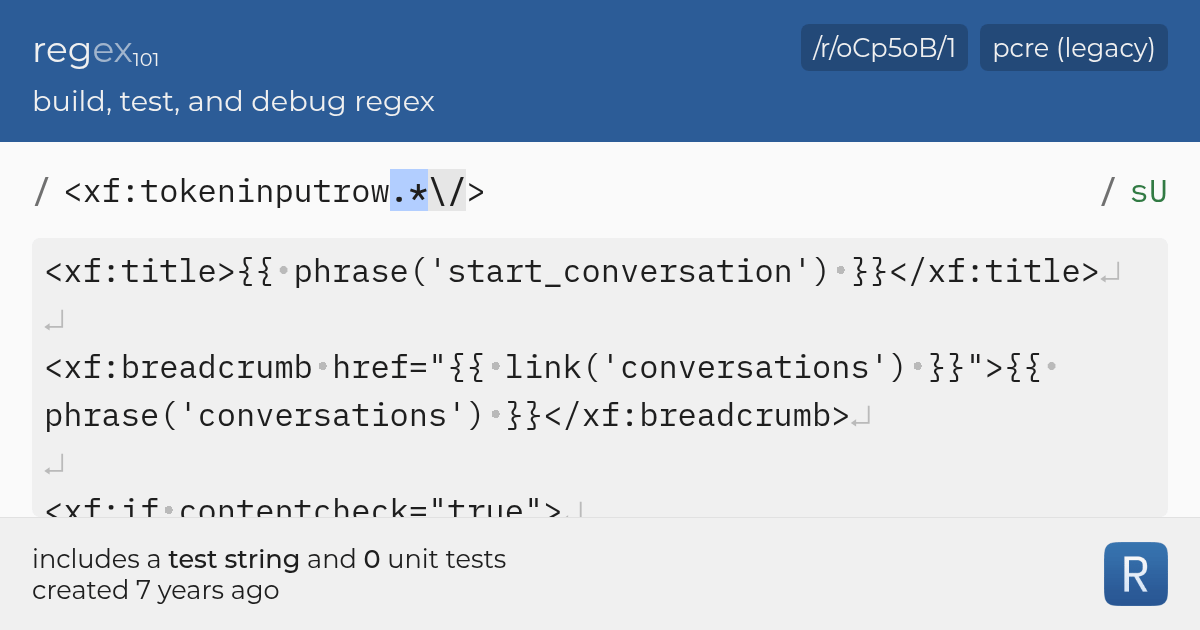This screenshot has height=630, width=1200.
Task: Toggle the s dotall regex flag
Action: coord(1137,191)
